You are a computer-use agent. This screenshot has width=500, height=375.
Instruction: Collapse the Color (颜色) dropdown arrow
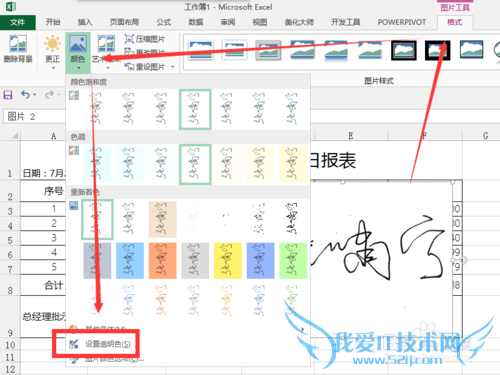pos(78,68)
